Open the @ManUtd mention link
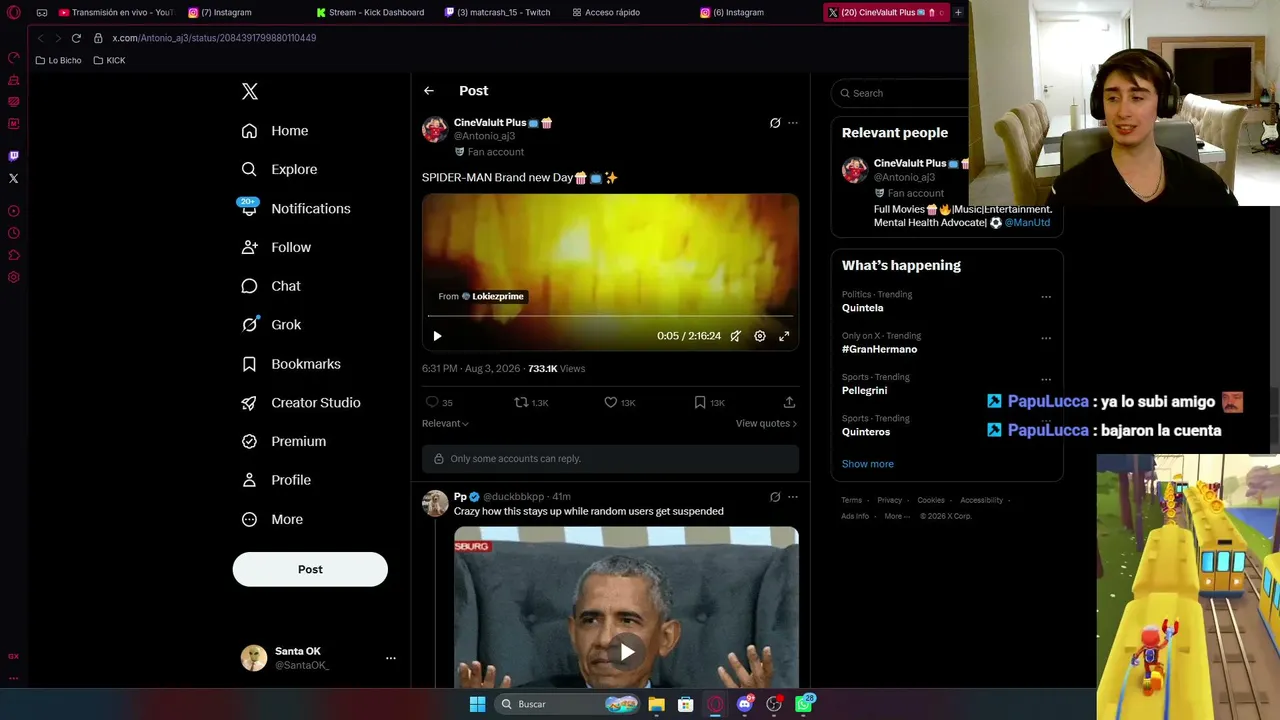 pyautogui.click(x=1028, y=223)
